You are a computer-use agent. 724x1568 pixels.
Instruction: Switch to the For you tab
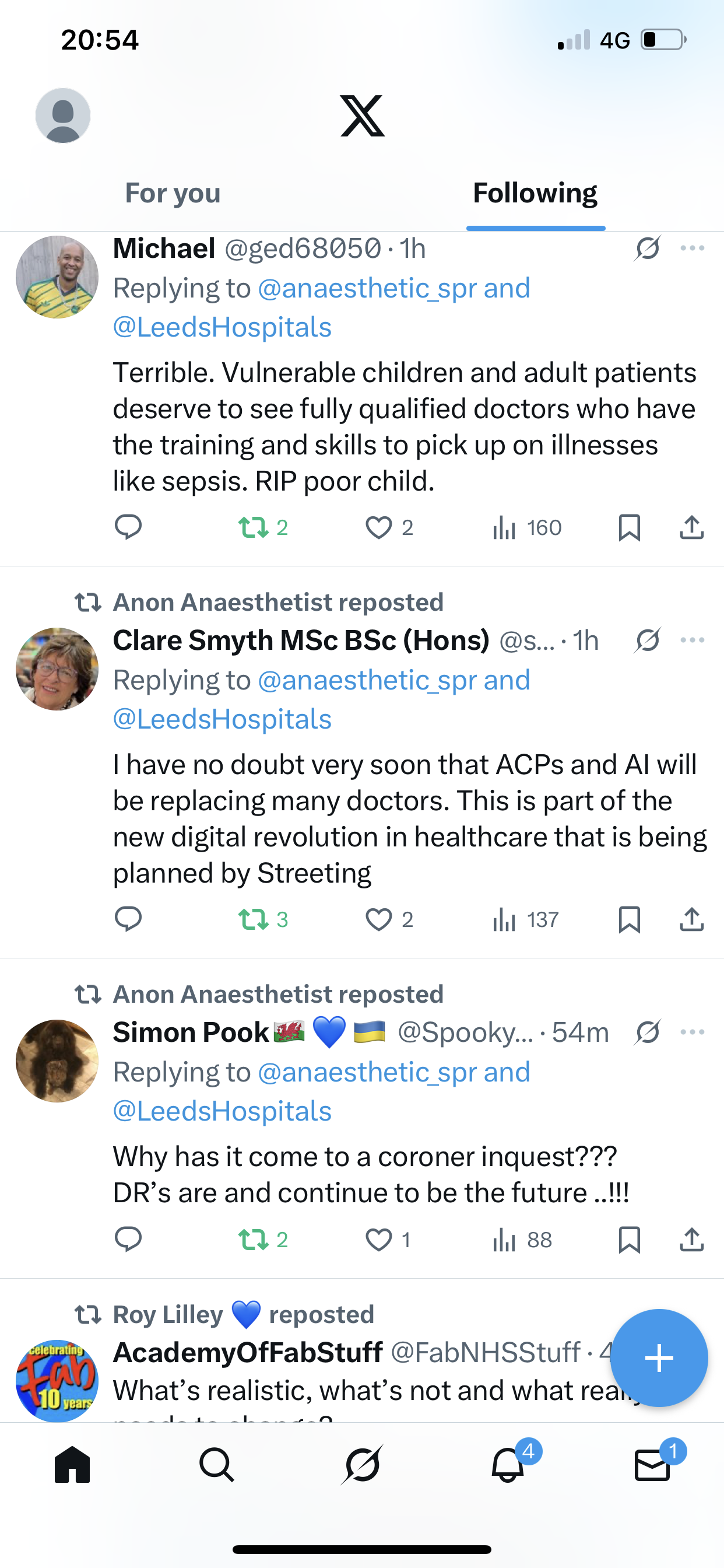click(x=173, y=193)
